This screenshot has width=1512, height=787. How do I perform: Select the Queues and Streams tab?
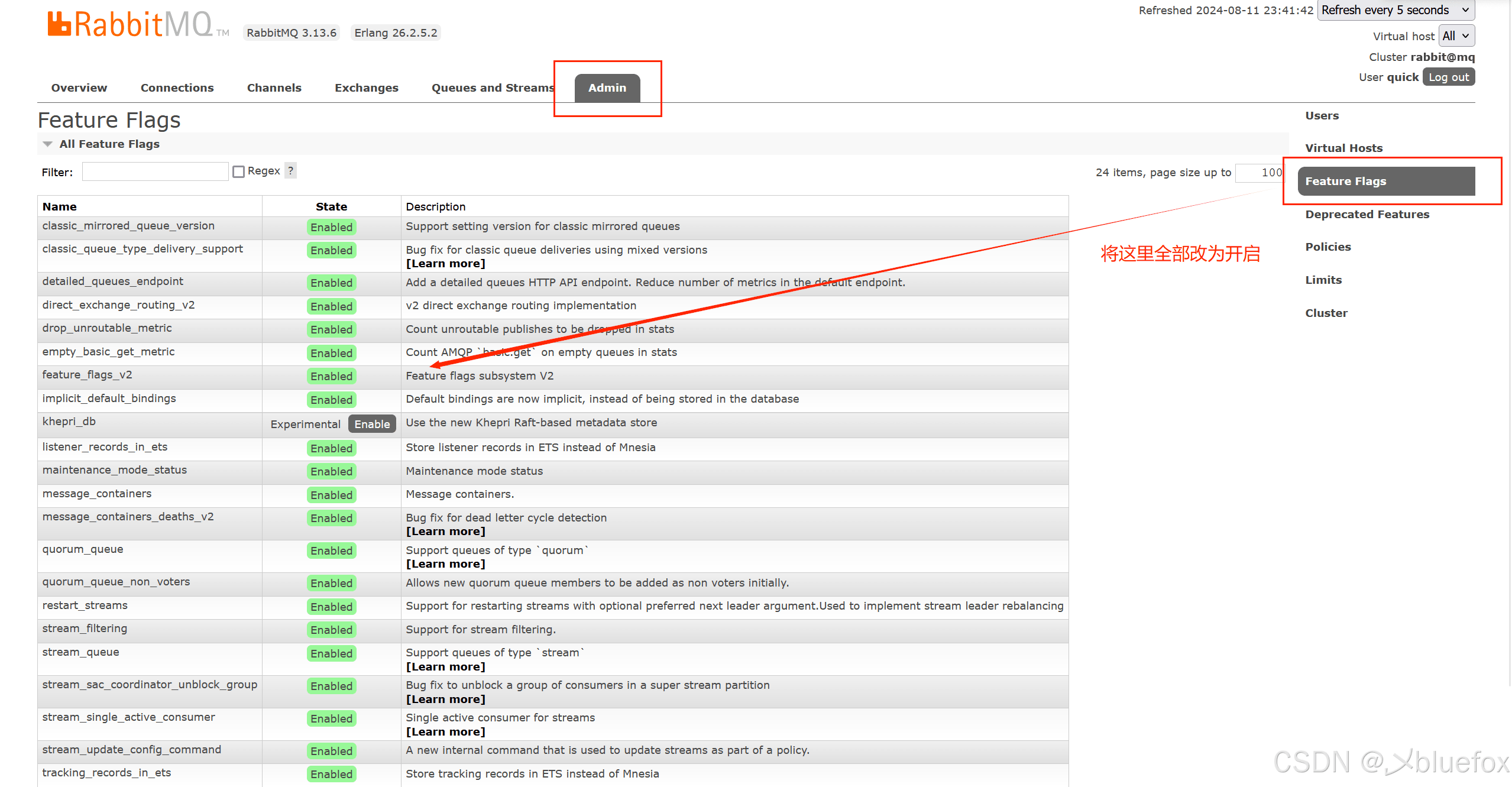(493, 88)
